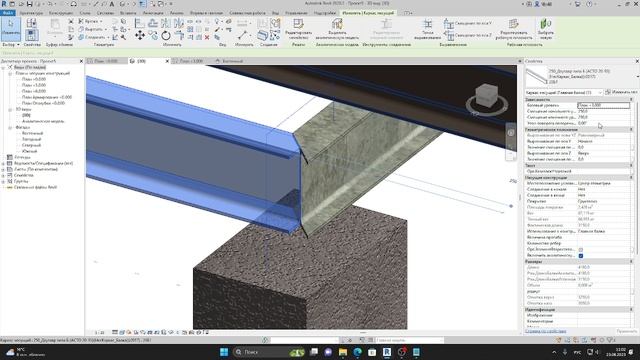Collapse the 3D виды tree node
Image resolution: width=640 pixels, height=360 pixels.
tap(10, 109)
